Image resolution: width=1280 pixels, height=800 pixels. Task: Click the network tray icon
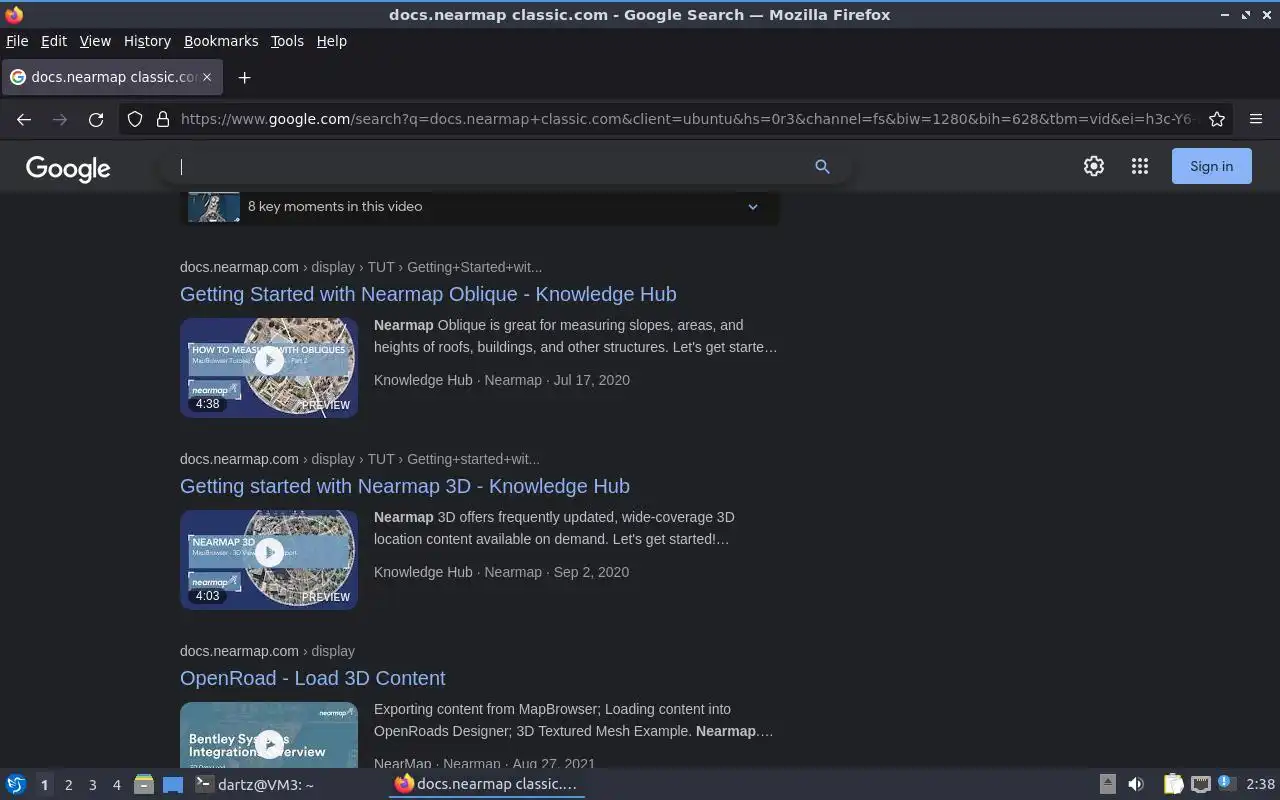[x=1201, y=784]
